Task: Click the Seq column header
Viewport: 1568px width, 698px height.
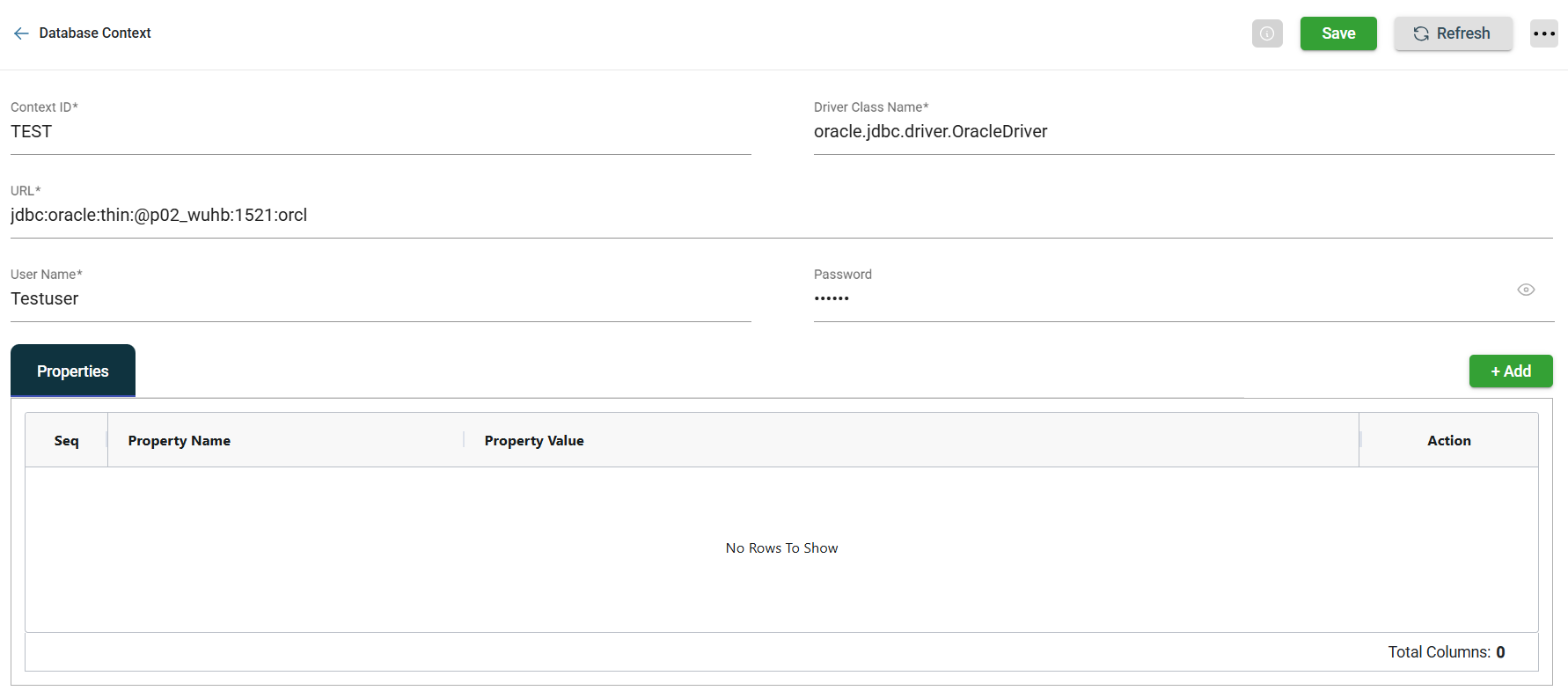Action: [66, 441]
